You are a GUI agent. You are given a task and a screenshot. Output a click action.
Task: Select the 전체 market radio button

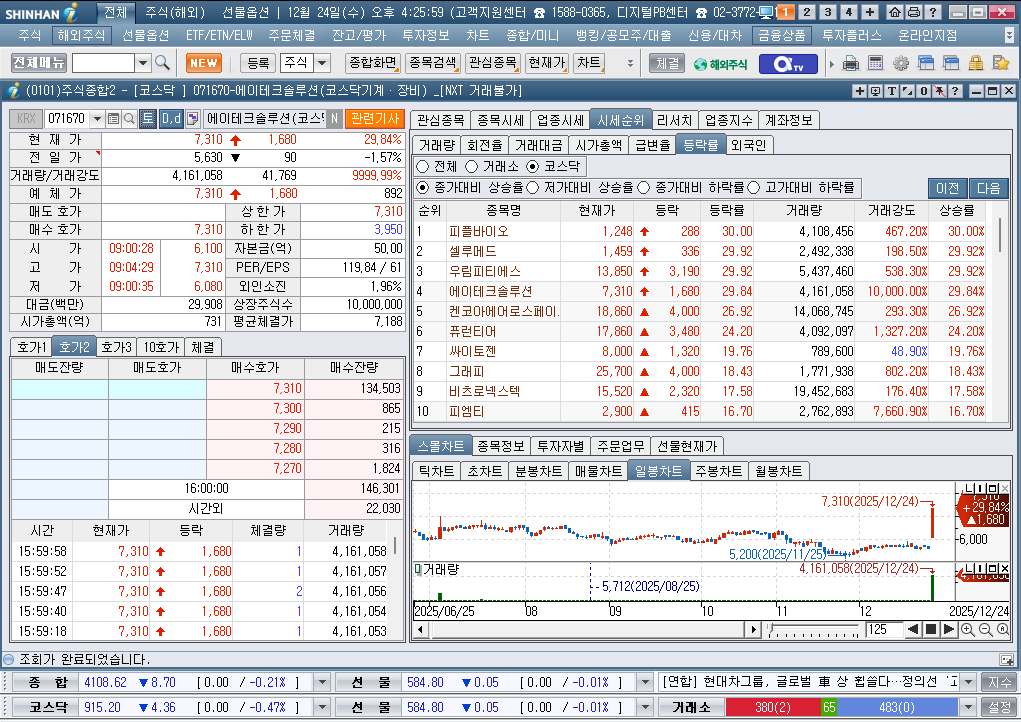point(423,167)
